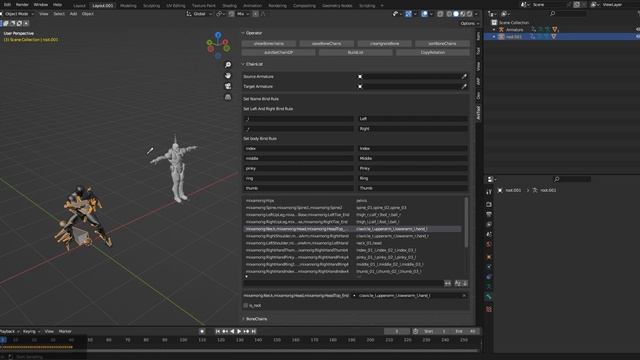Screen dimensions: 640x360
Task: Open the Object properties tab icon
Action: pyautogui.click(x=489, y=257)
